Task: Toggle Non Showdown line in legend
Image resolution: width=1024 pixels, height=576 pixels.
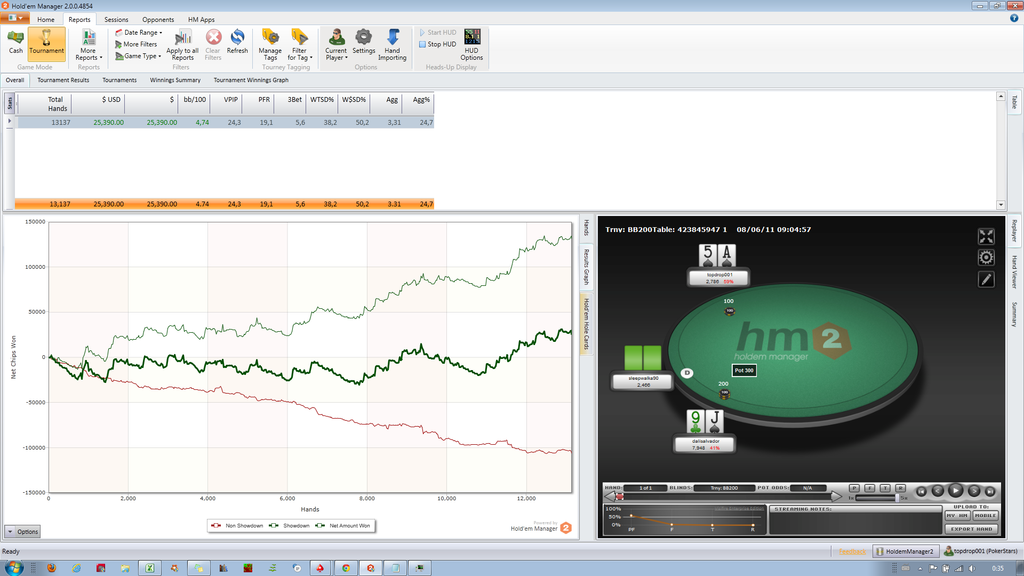Action: pyautogui.click(x=237, y=526)
